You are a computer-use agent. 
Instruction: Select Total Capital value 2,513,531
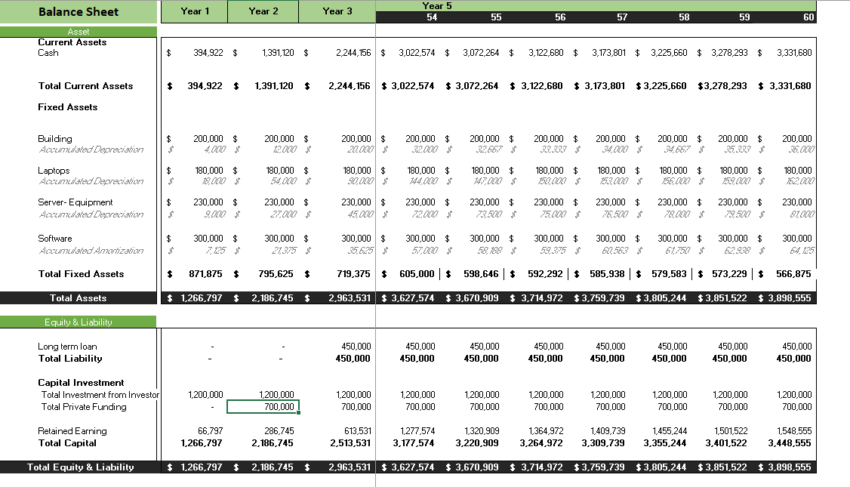click(x=350, y=443)
